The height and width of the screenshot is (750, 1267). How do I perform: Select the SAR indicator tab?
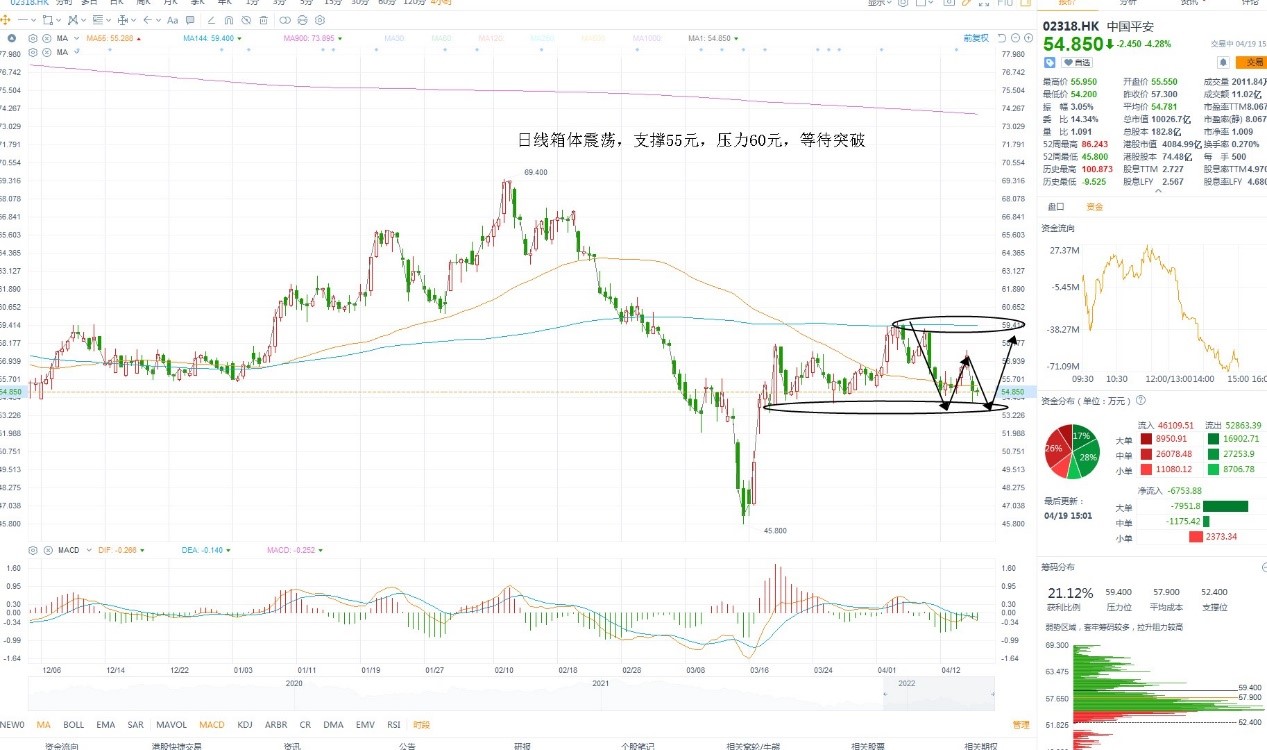[x=135, y=725]
